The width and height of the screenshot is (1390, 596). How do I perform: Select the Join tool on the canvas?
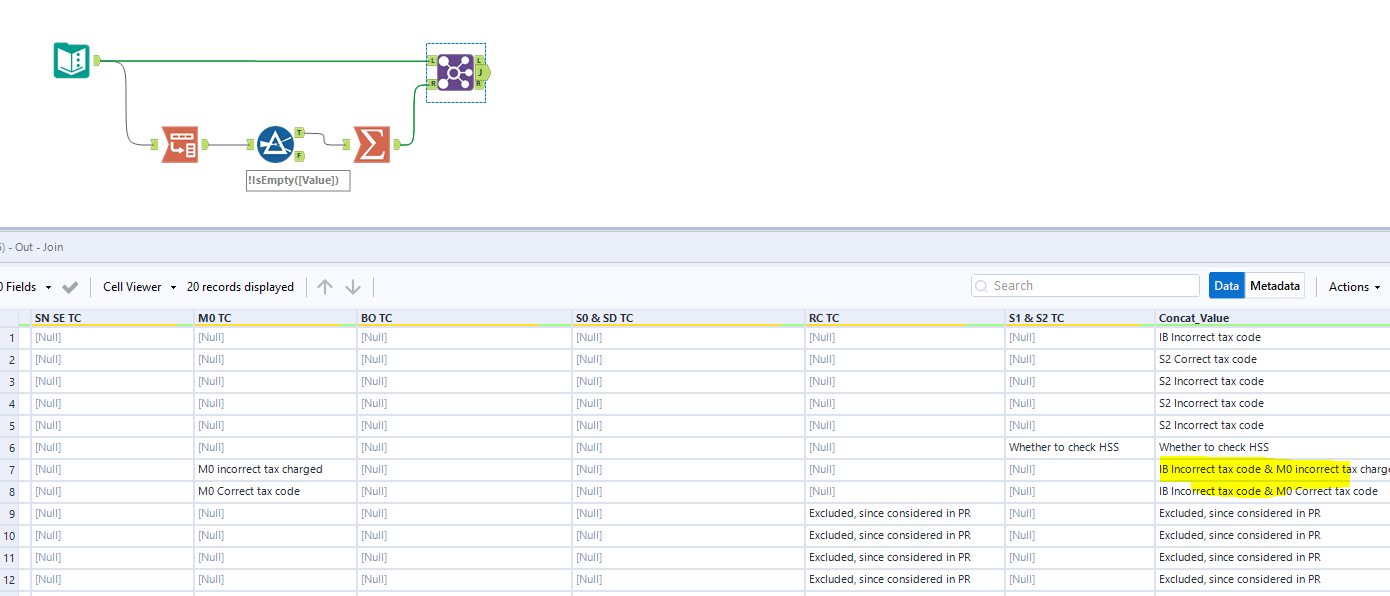tap(455, 70)
